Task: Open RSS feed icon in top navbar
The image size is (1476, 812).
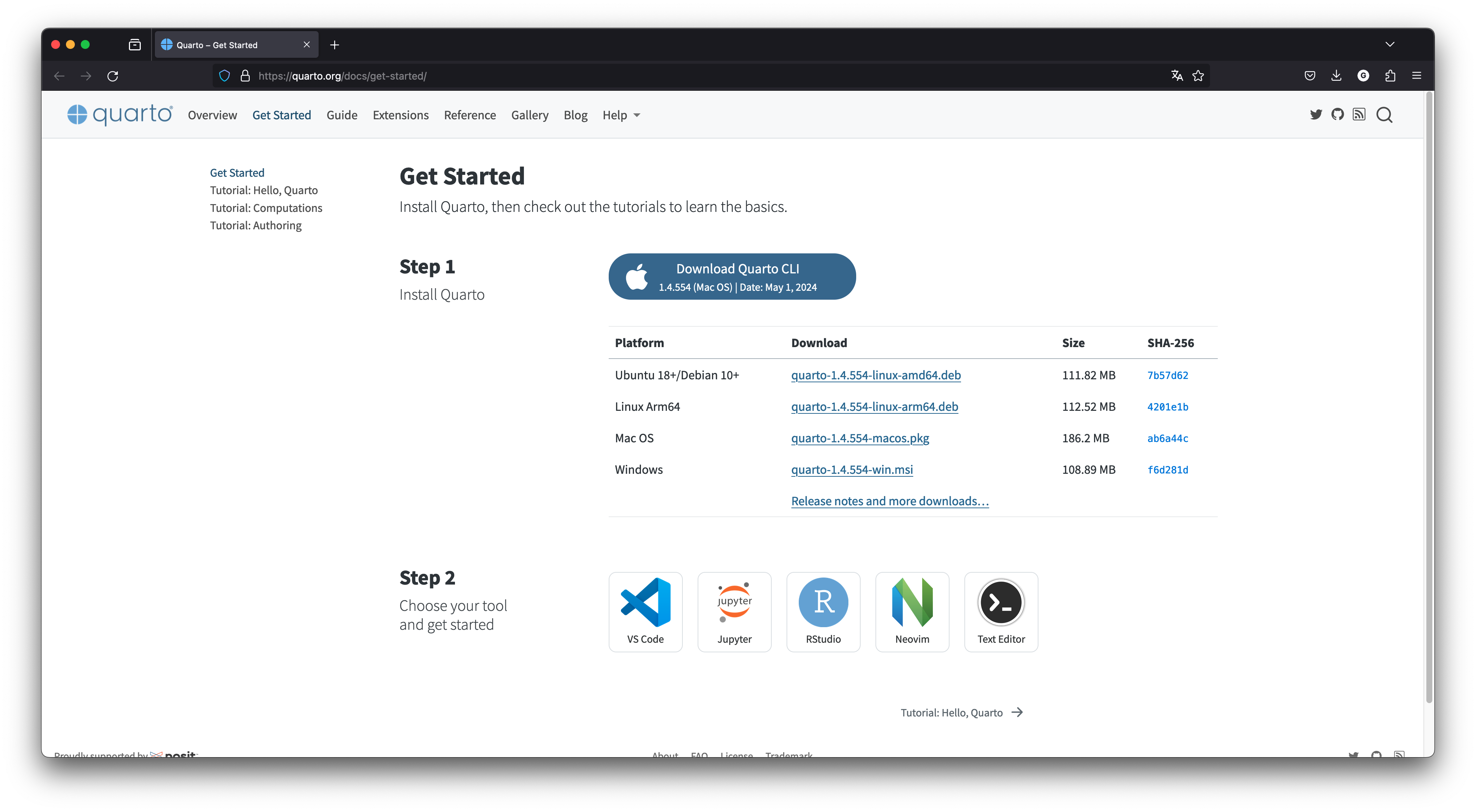Action: (x=1359, y=114)
